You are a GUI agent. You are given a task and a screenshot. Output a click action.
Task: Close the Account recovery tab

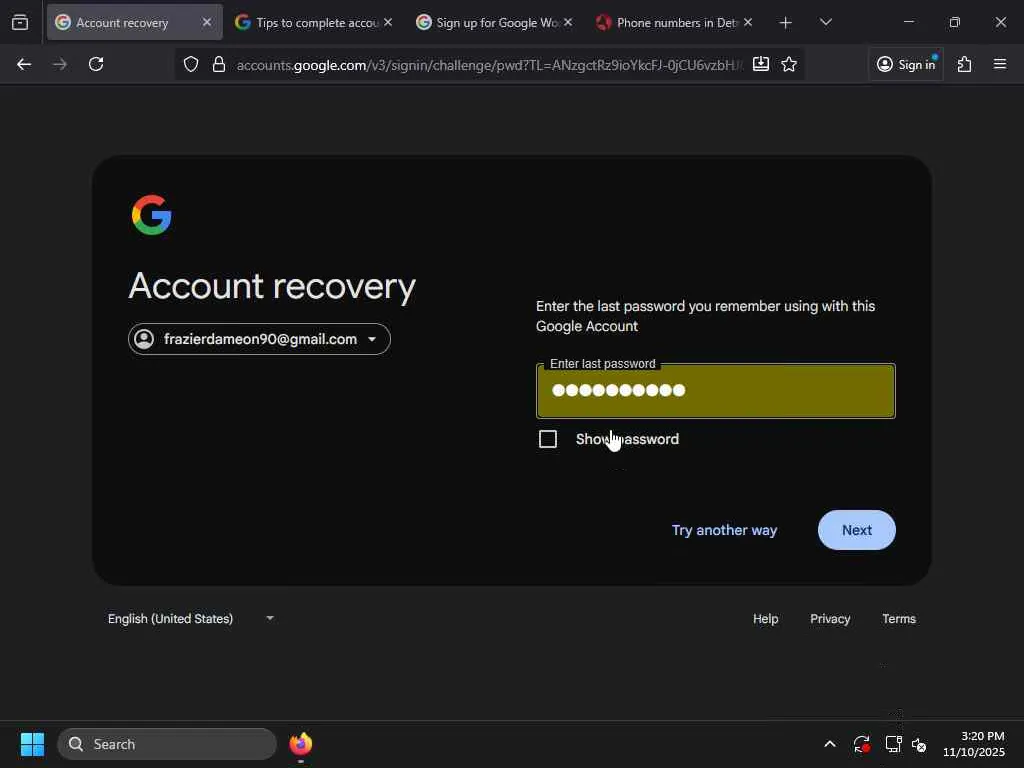tap(207, 22)
